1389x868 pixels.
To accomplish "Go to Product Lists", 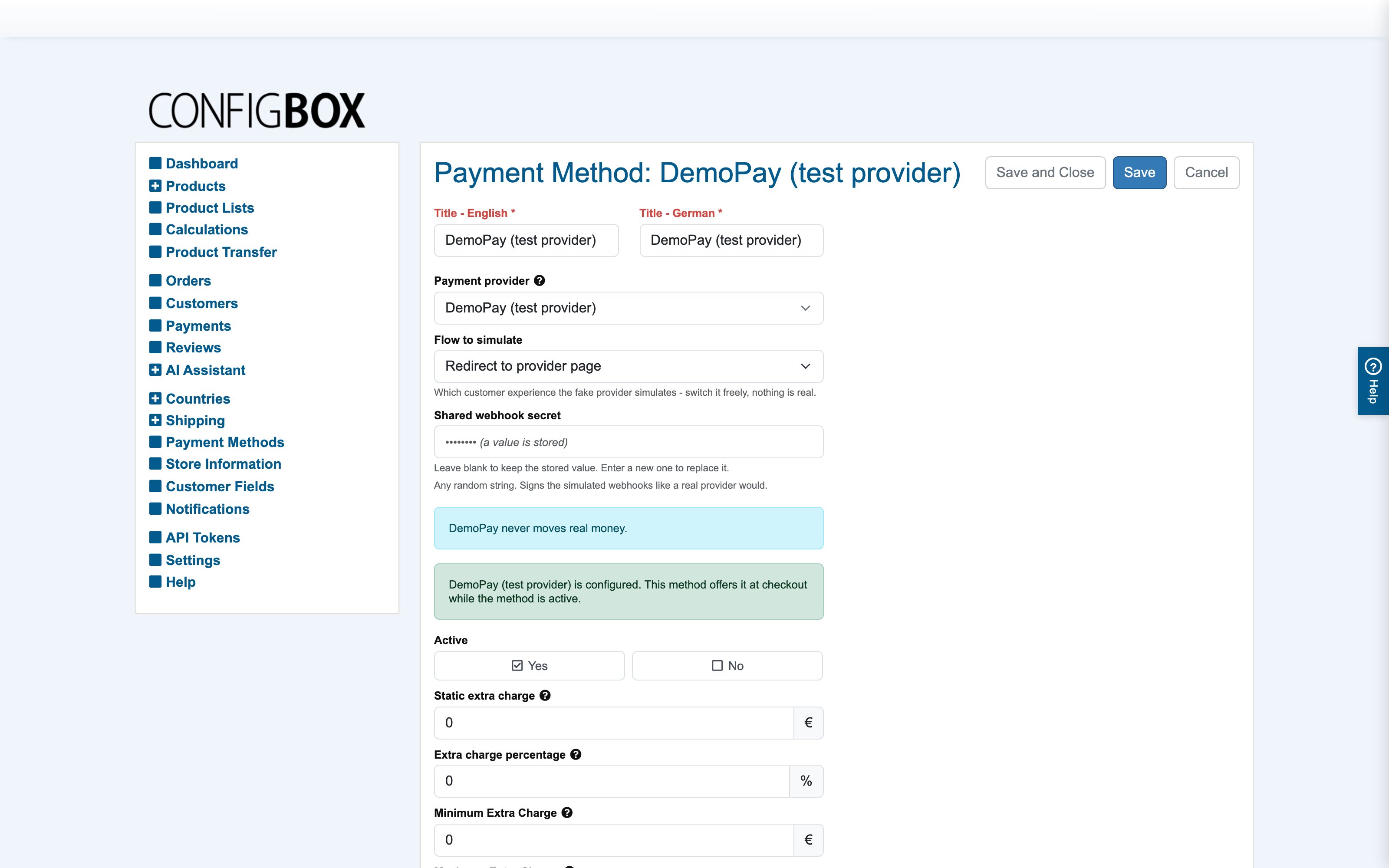I will coord(210,208).
